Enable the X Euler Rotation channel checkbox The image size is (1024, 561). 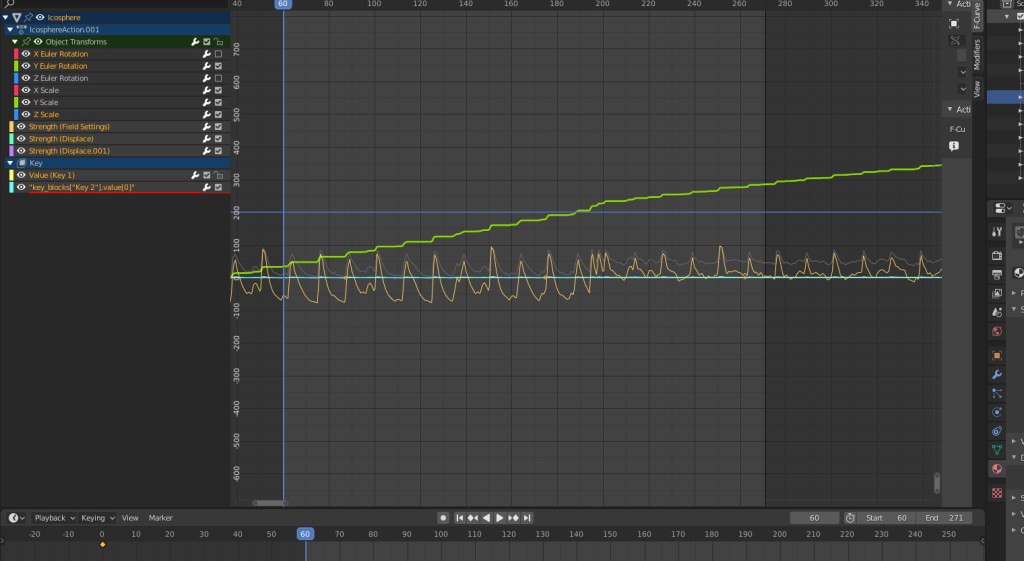[218, 54]
